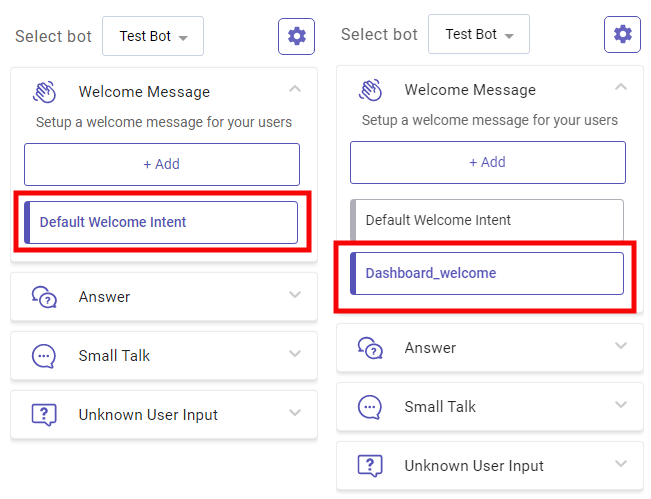Click Select bot label in right panel
This screenshot has width=651, height=499.
click(379, 34)
